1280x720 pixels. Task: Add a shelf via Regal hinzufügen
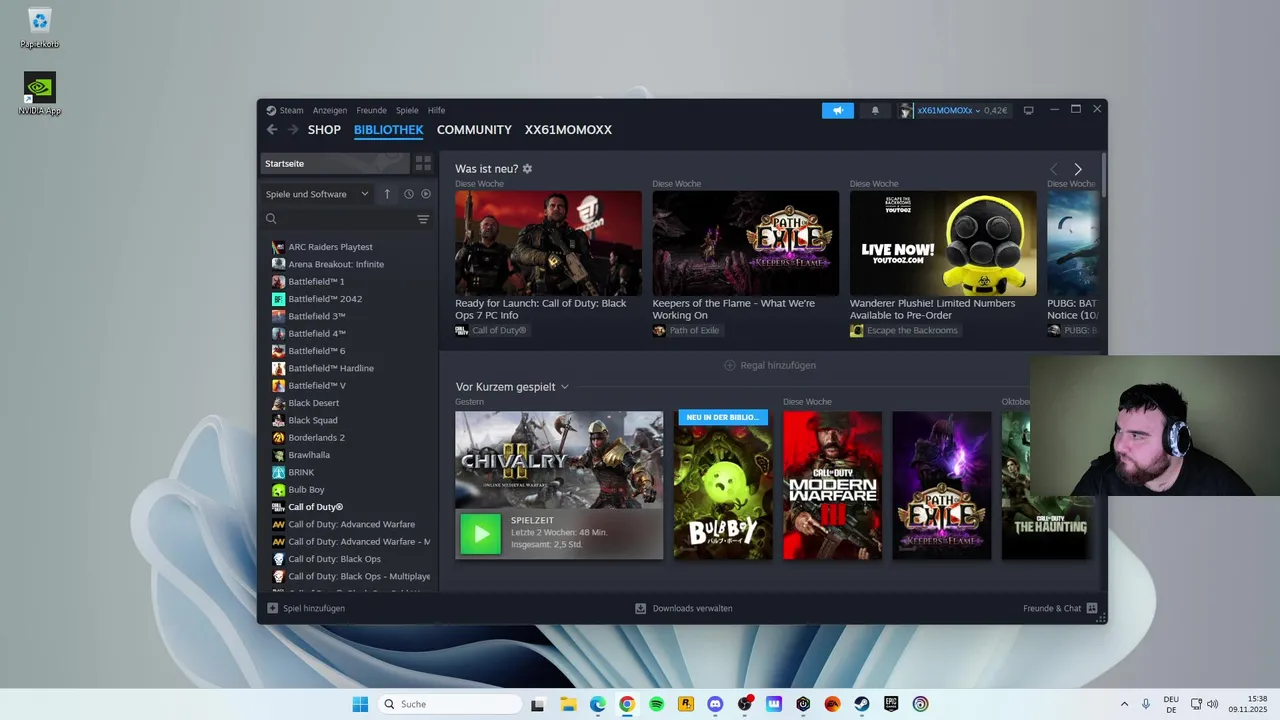coord(770,365)
